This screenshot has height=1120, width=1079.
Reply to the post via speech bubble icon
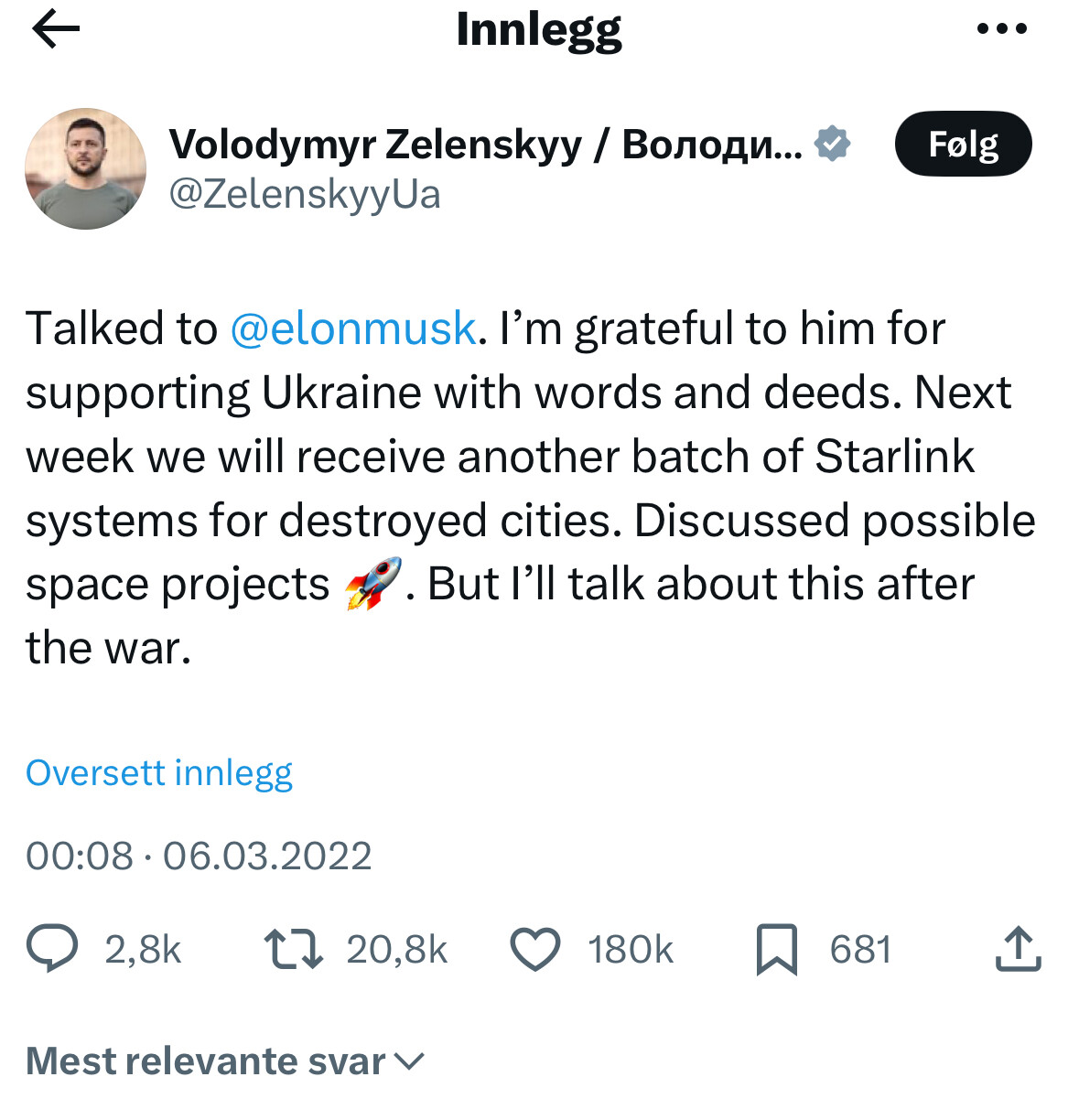[x=52, y=948]
